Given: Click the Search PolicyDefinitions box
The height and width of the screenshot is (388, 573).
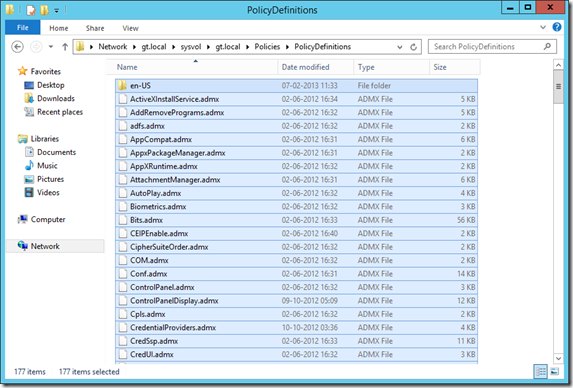Looking at the screenshot, I should pyautogui.click(x=492, y=46).
